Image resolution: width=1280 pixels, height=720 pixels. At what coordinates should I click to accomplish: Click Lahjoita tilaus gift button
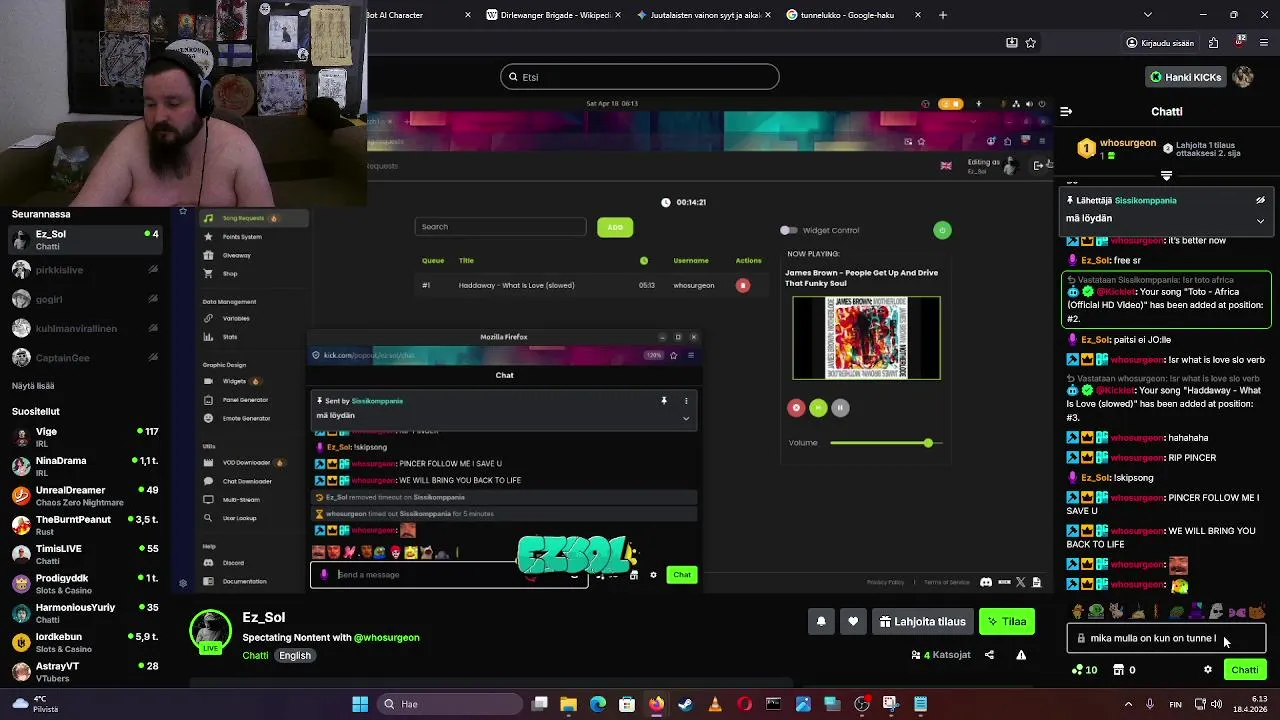[923, 622]
